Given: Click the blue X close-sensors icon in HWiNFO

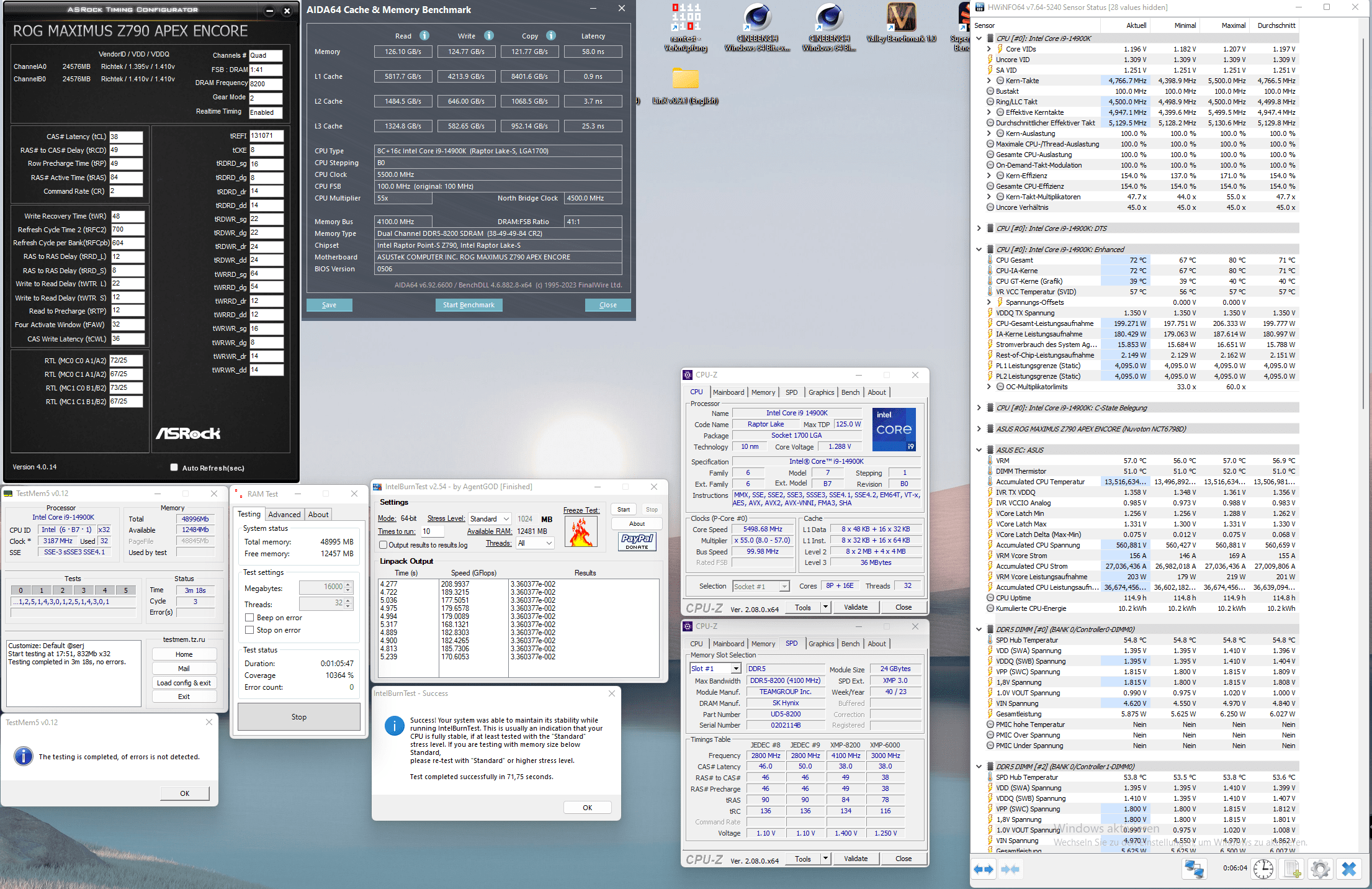Looking at the screenshot, I should tap(1349, 869).
